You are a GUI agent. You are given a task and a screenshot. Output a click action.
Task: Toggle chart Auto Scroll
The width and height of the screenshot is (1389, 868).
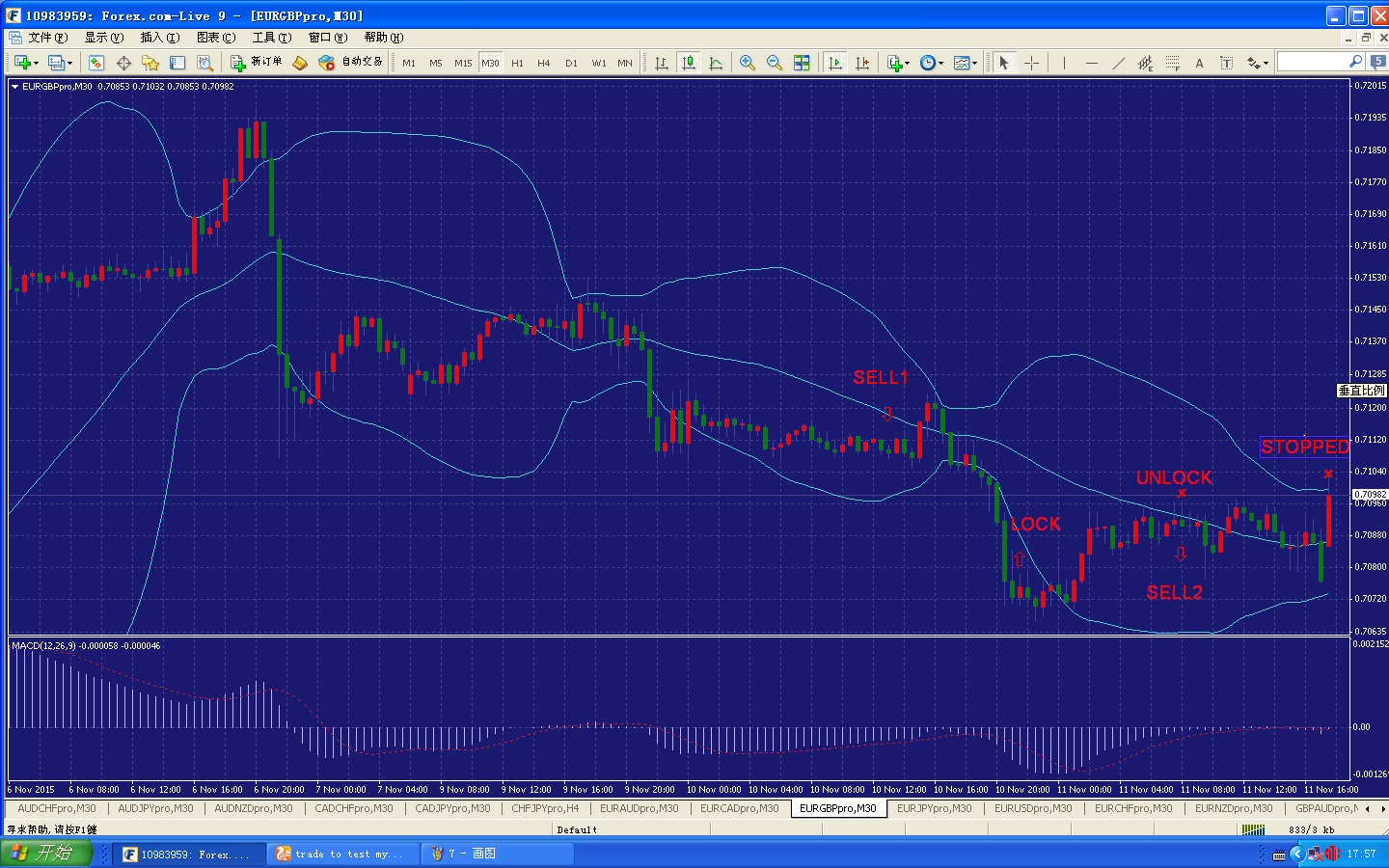[835, 63]
